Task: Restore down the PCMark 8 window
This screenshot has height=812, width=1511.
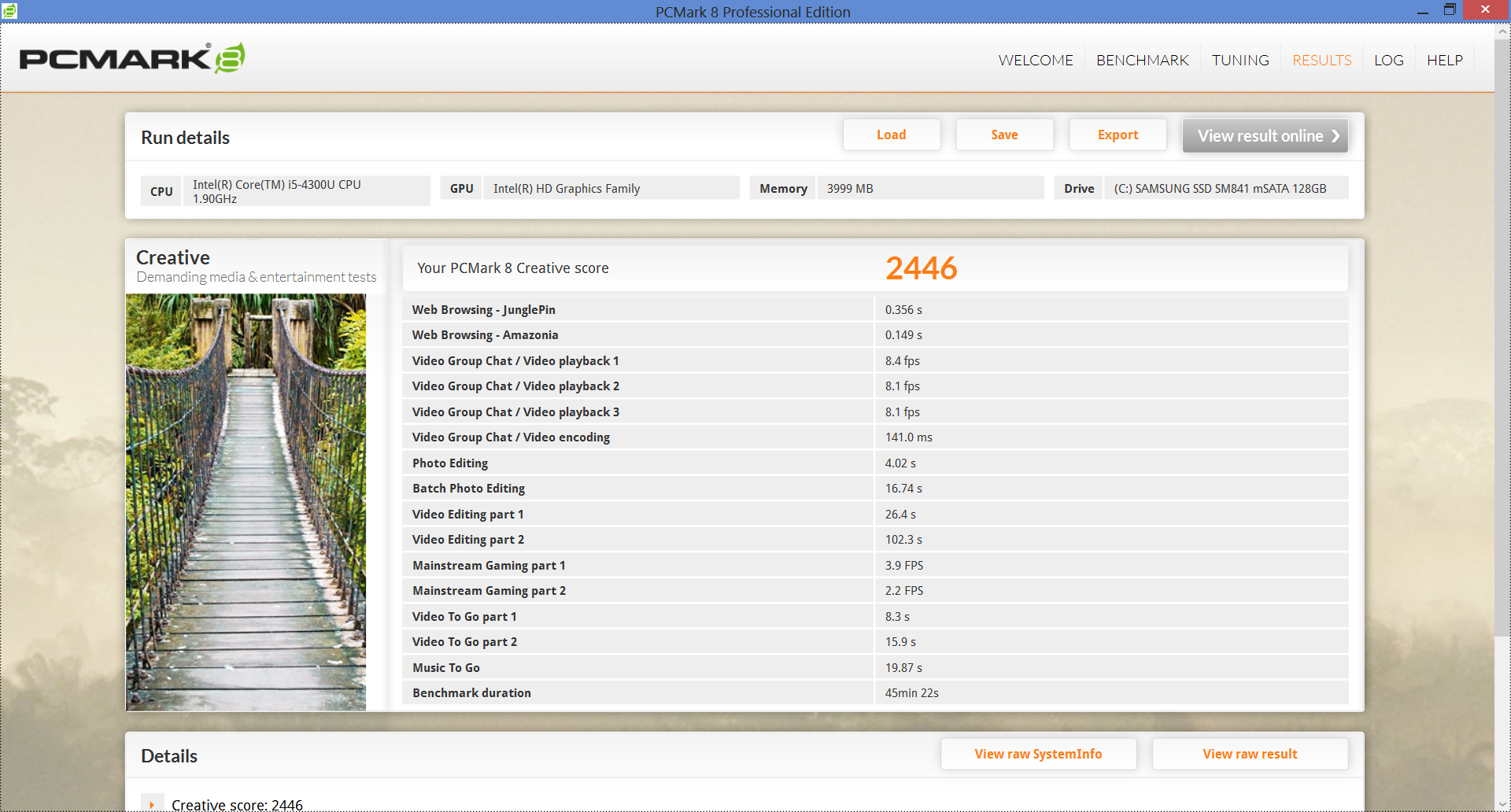Action: pos(1450,10)
